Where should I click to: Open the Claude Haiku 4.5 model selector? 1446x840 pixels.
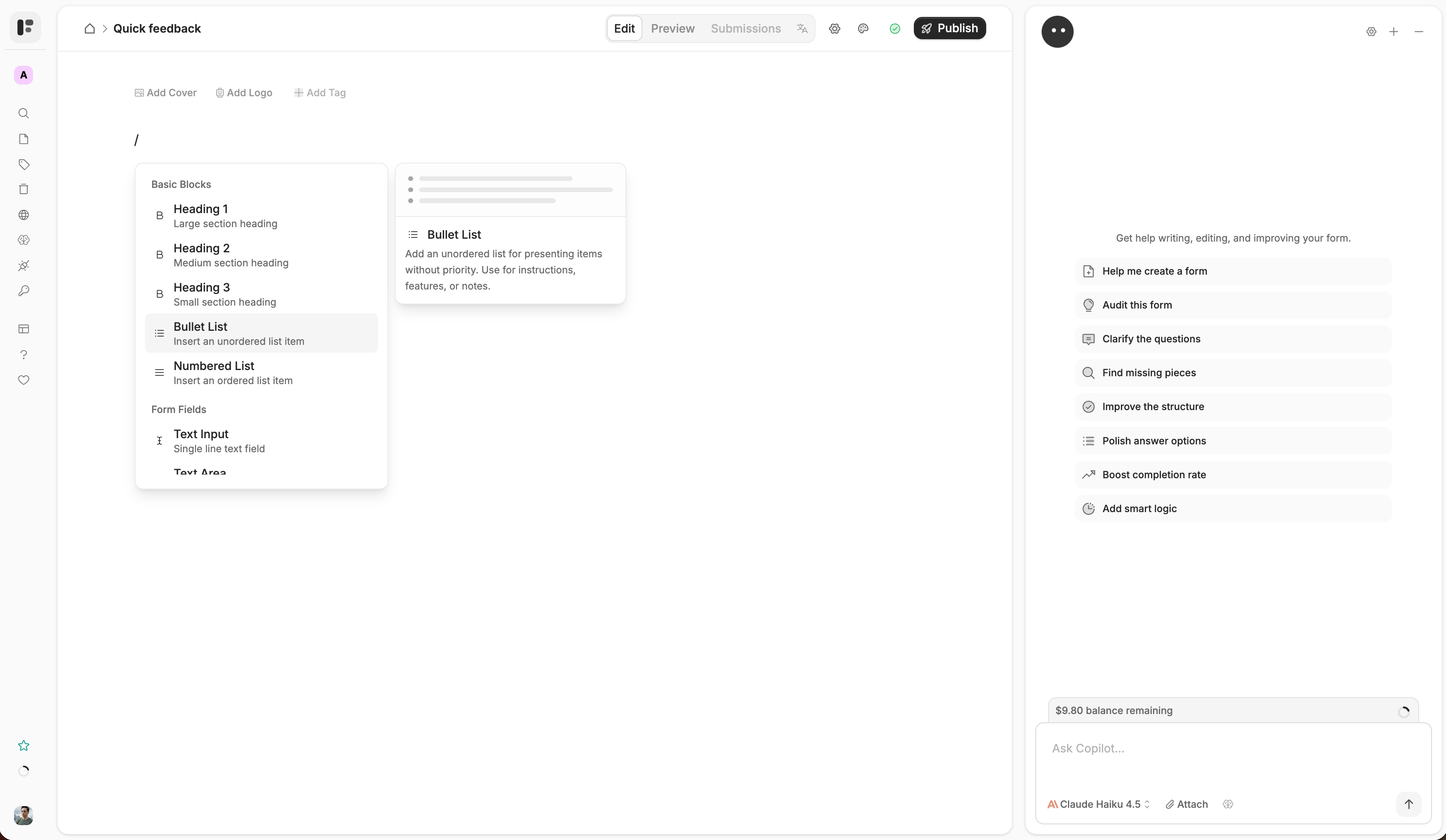pyautogui.click(x=1098, y=804)
